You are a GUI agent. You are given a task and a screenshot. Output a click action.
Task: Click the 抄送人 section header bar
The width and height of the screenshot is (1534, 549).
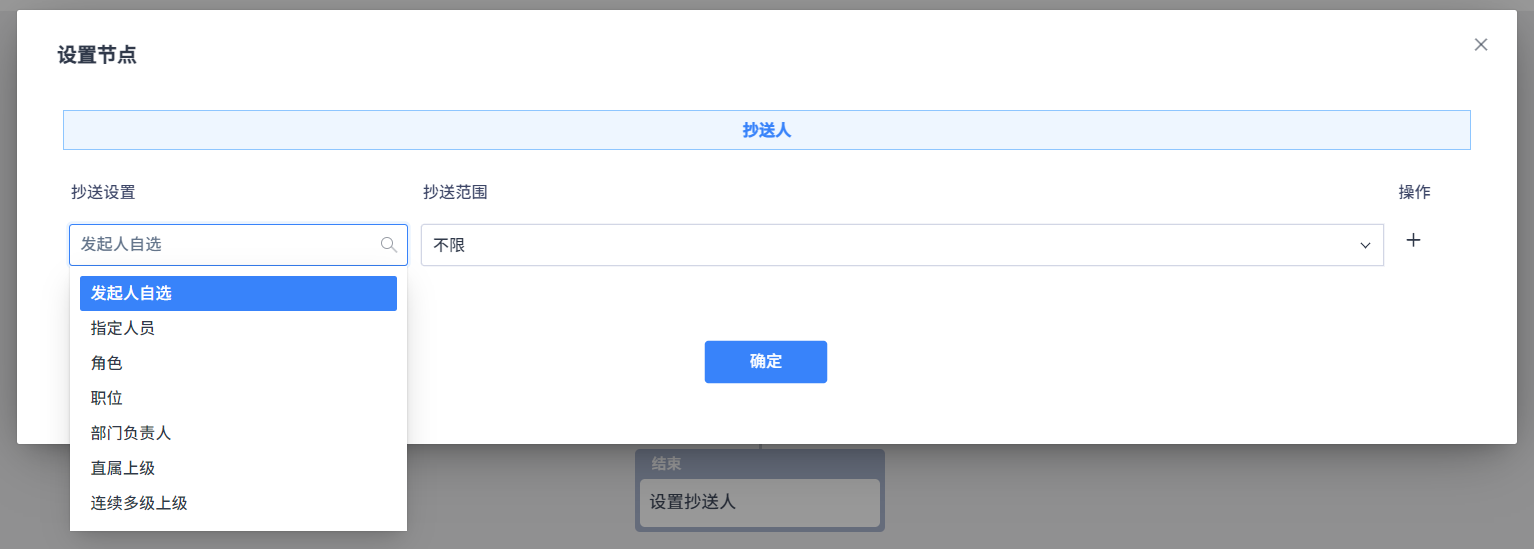point(767,130)
